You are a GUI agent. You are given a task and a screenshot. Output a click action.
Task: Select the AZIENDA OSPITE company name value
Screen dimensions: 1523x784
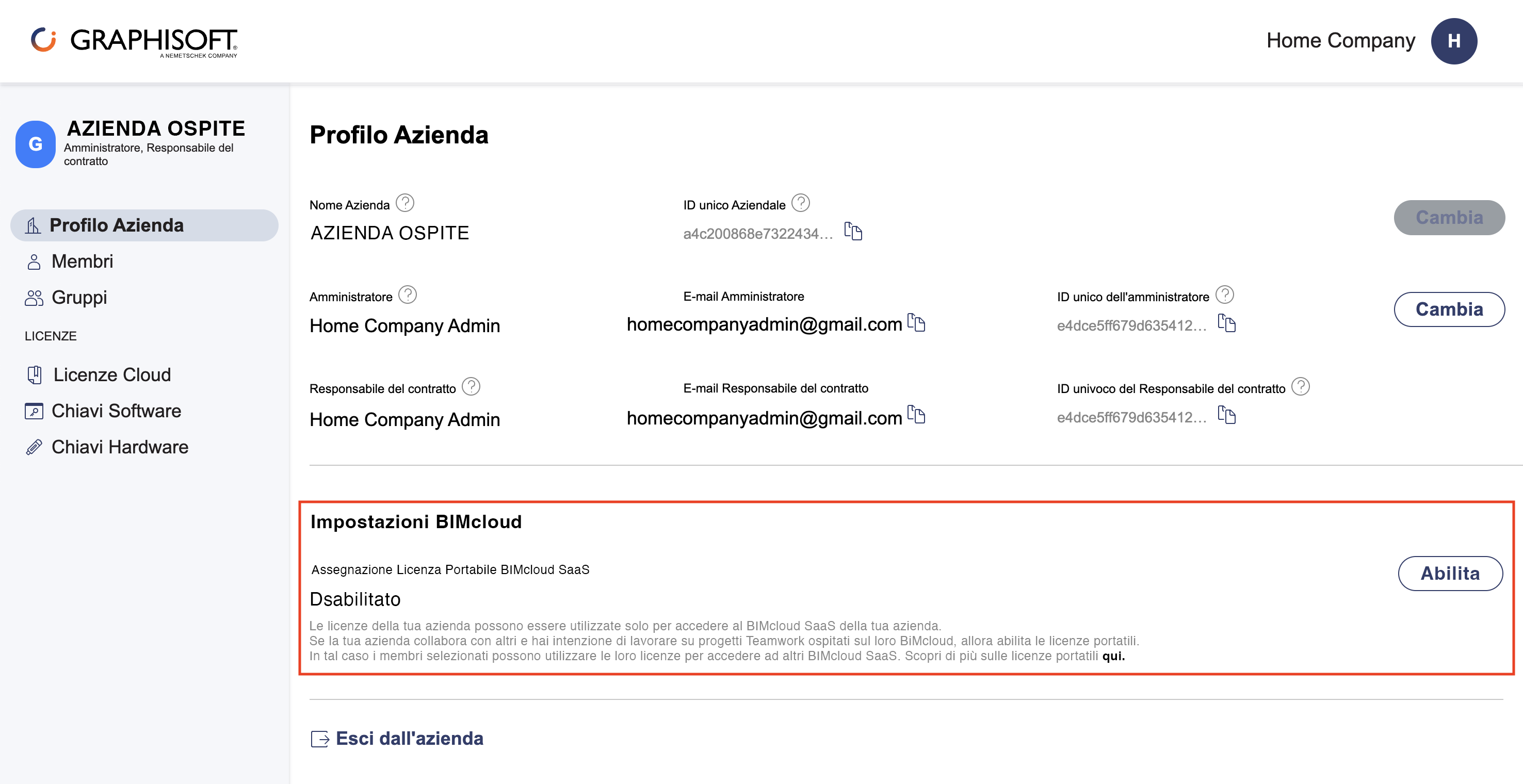click(x=390, y=232)
